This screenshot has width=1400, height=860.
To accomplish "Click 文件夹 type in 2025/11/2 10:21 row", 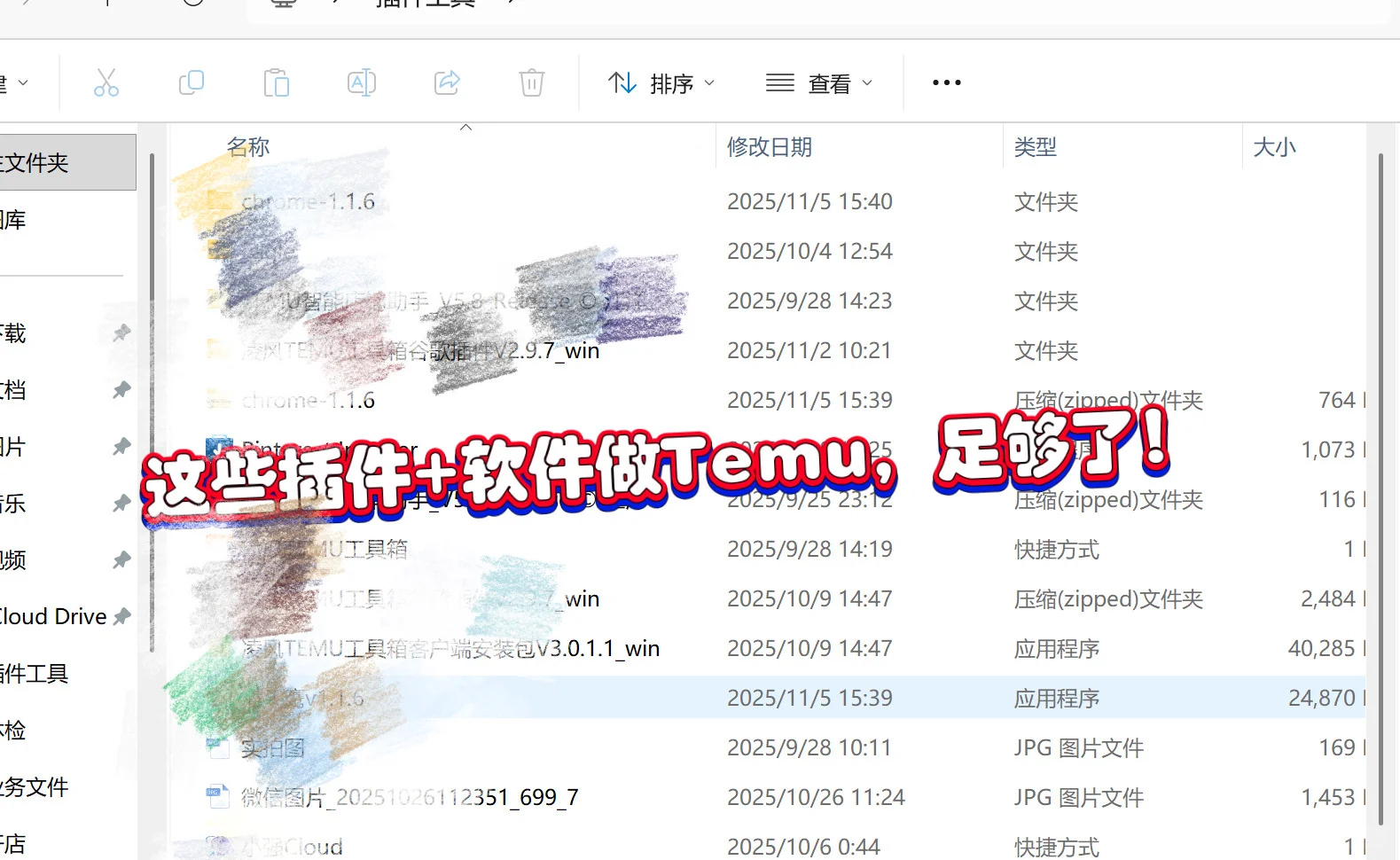I will pos(1046,350).
